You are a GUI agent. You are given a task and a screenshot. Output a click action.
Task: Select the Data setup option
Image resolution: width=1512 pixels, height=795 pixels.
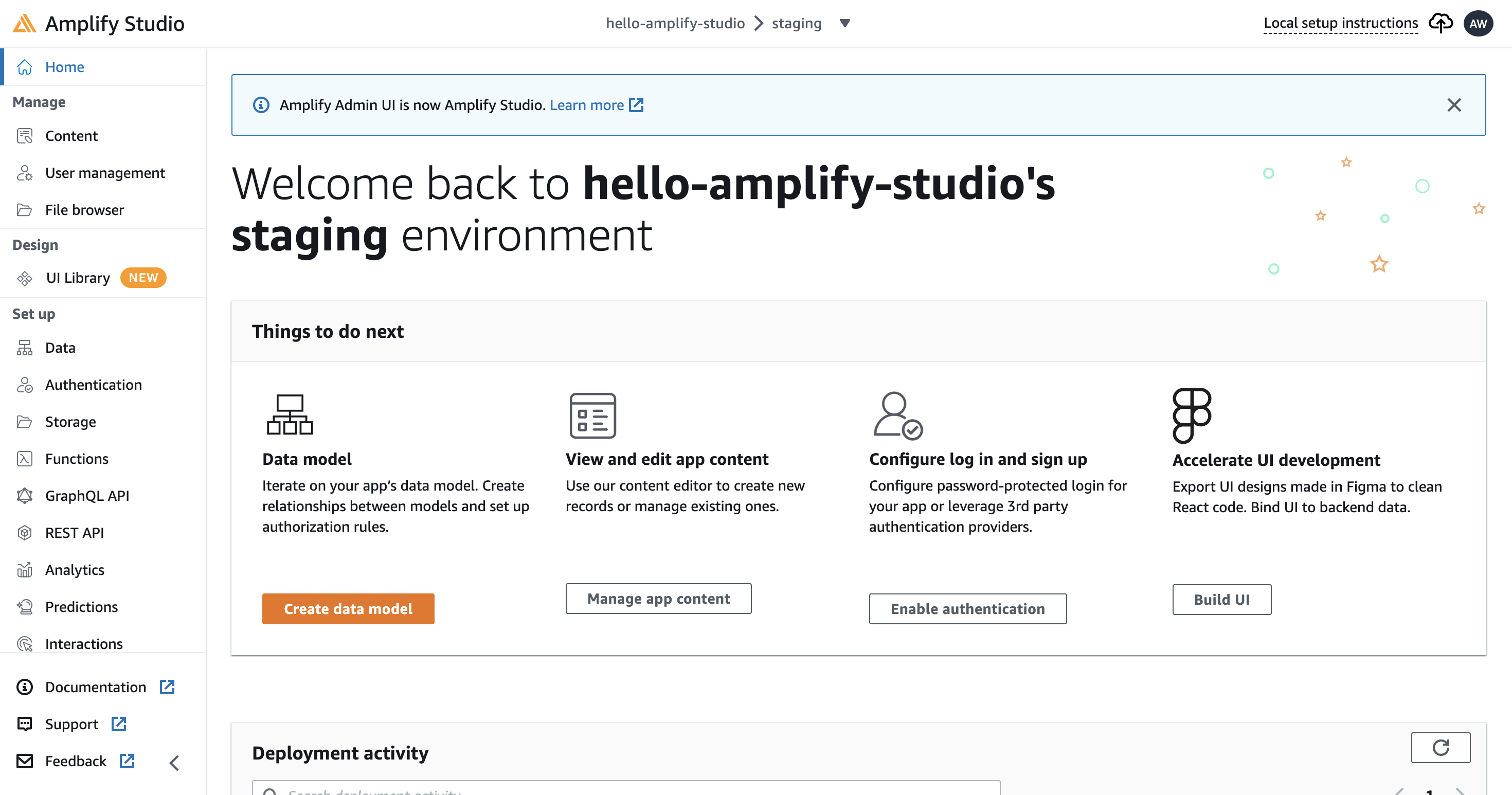(x=60, y=347)
